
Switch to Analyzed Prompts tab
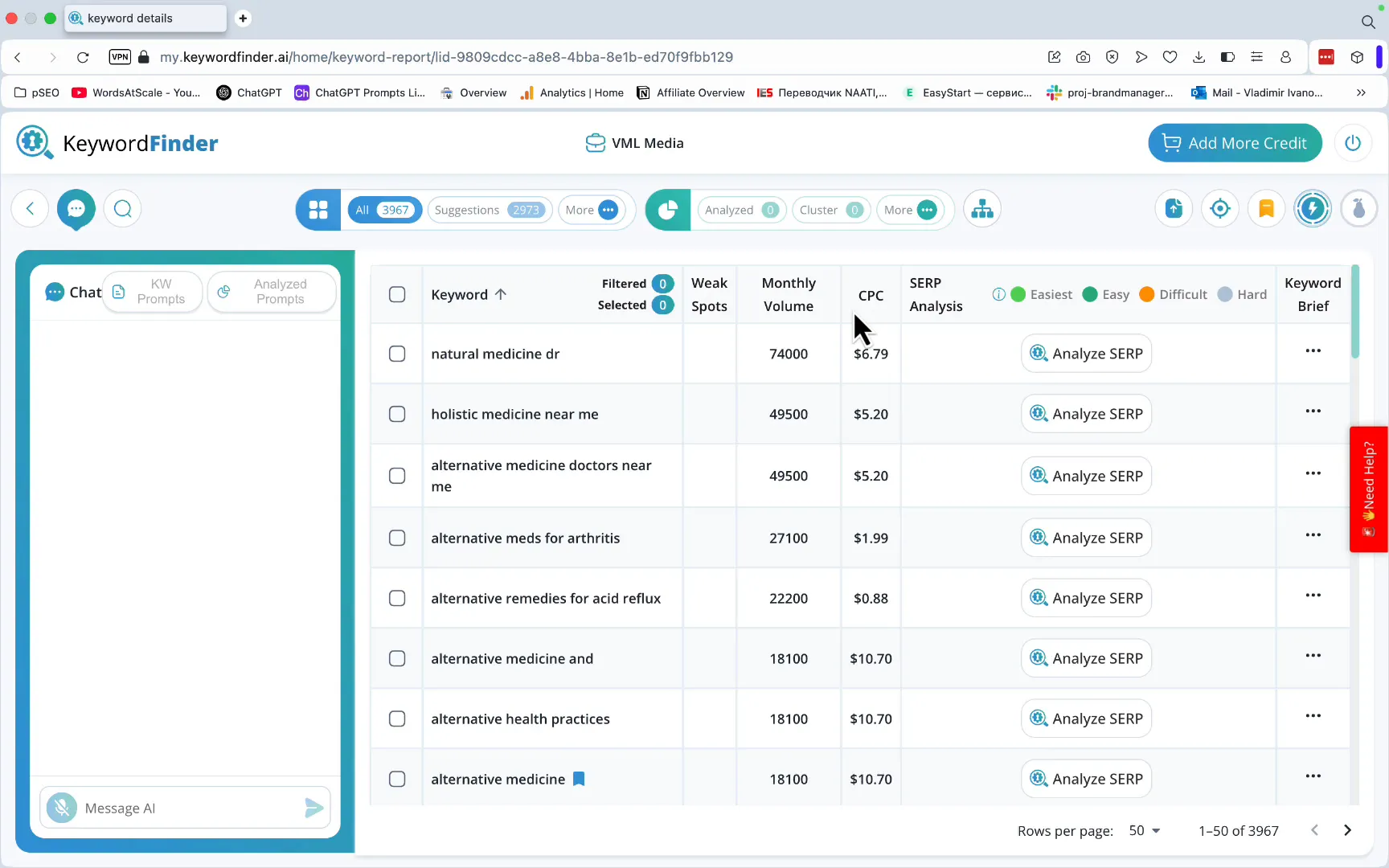[272, 292]
